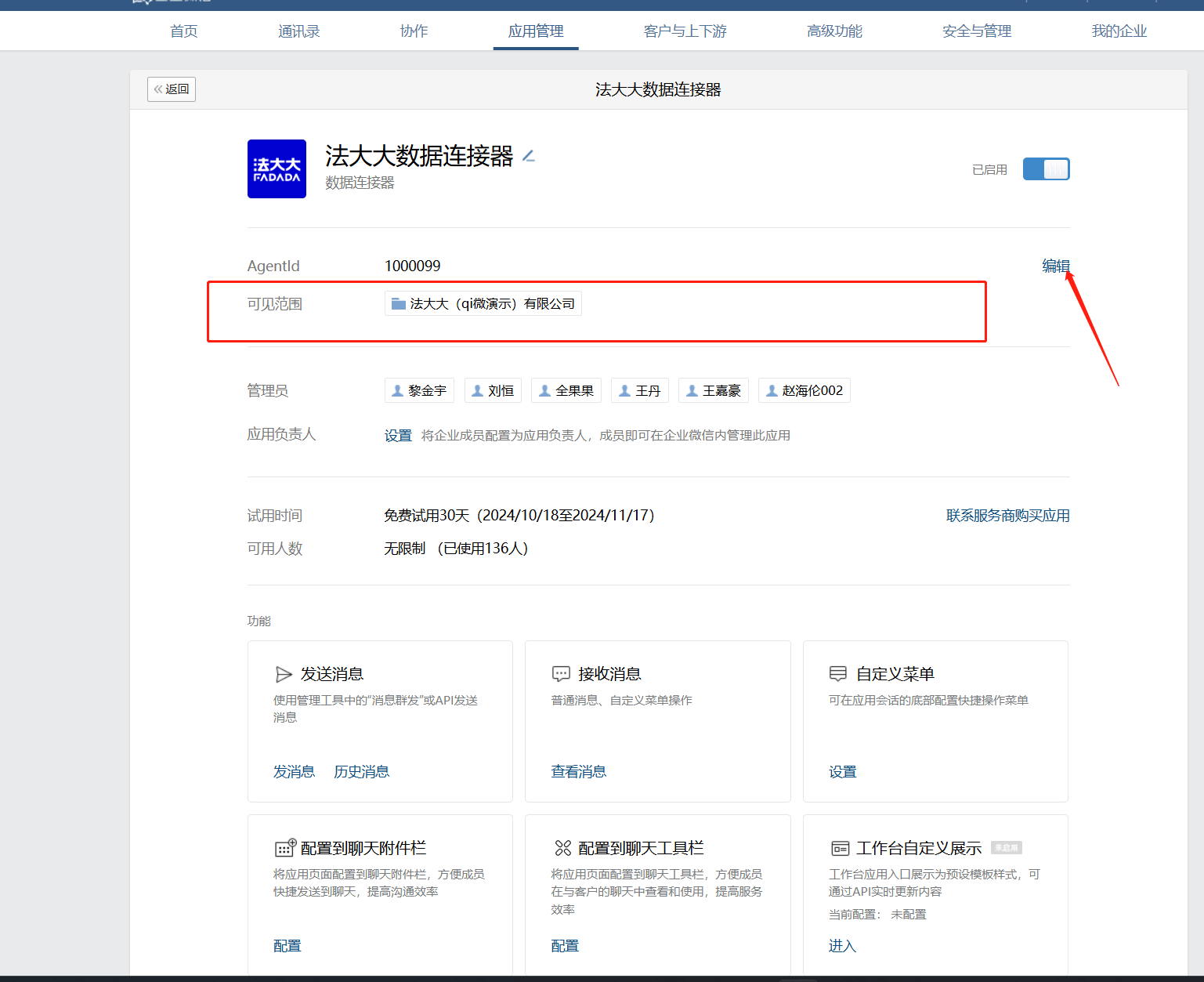The width and height of the screenshot is (1204, 982).
Task: Open the 首页 tab
Action: 184,31
